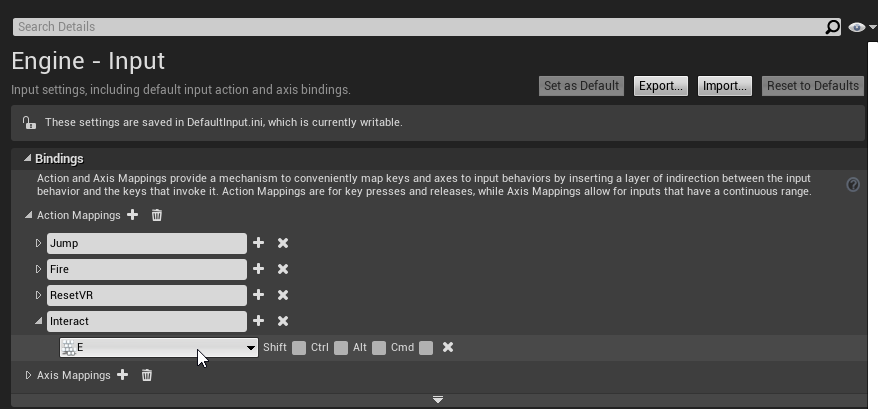Remove the Jump action mapping
This screenshot has width=878, height=409.
[283, 243]
